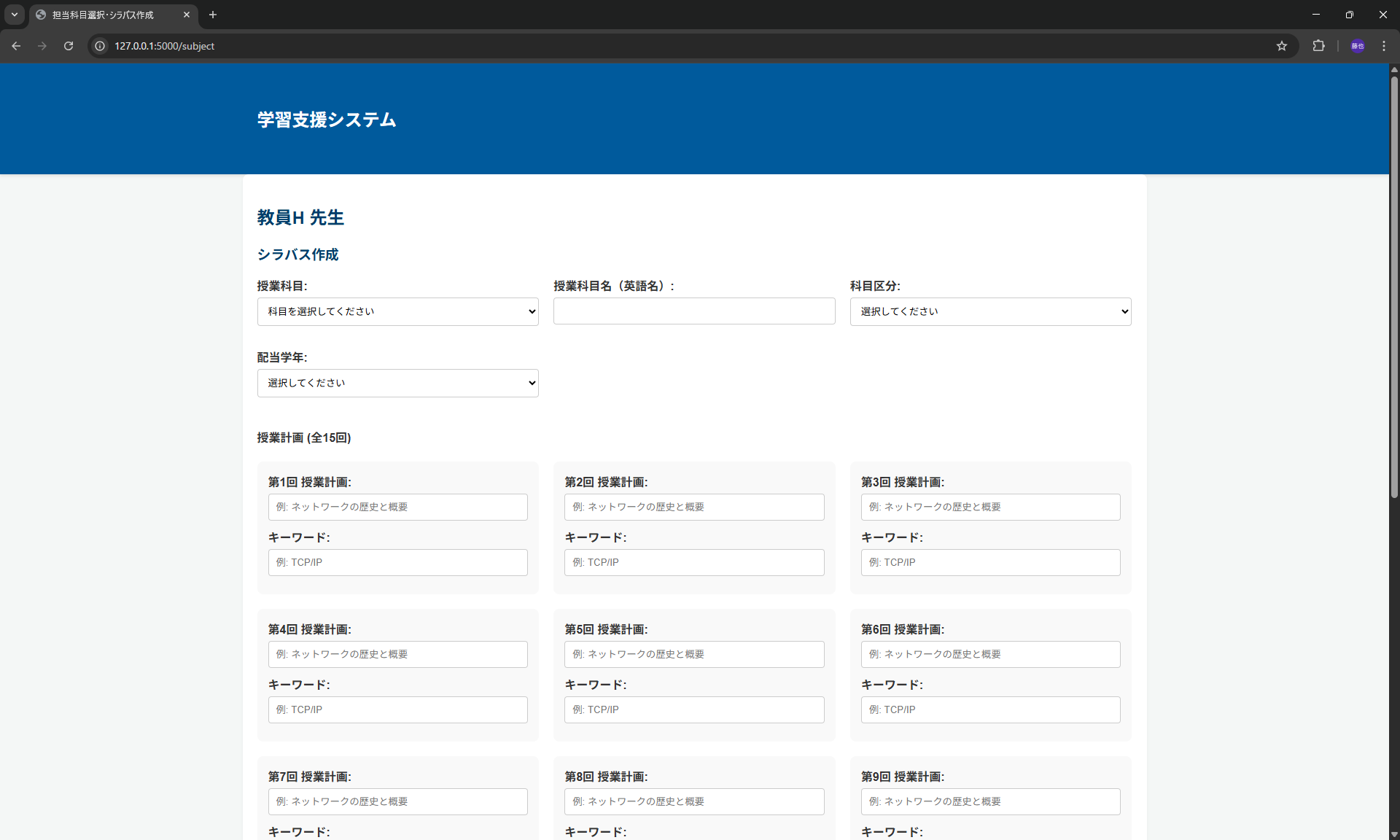Open the 授業科目 dropdown
Viewport: 1400px width, 840px height.
397,311
